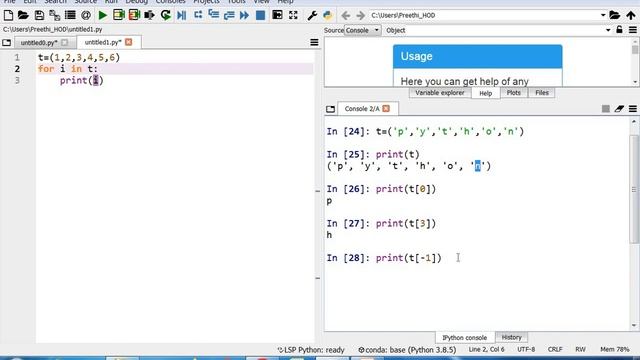Viewport: 640px width, 360px height.
Task: Save all files using the toolbar icon
Action: tap(54, 16)
